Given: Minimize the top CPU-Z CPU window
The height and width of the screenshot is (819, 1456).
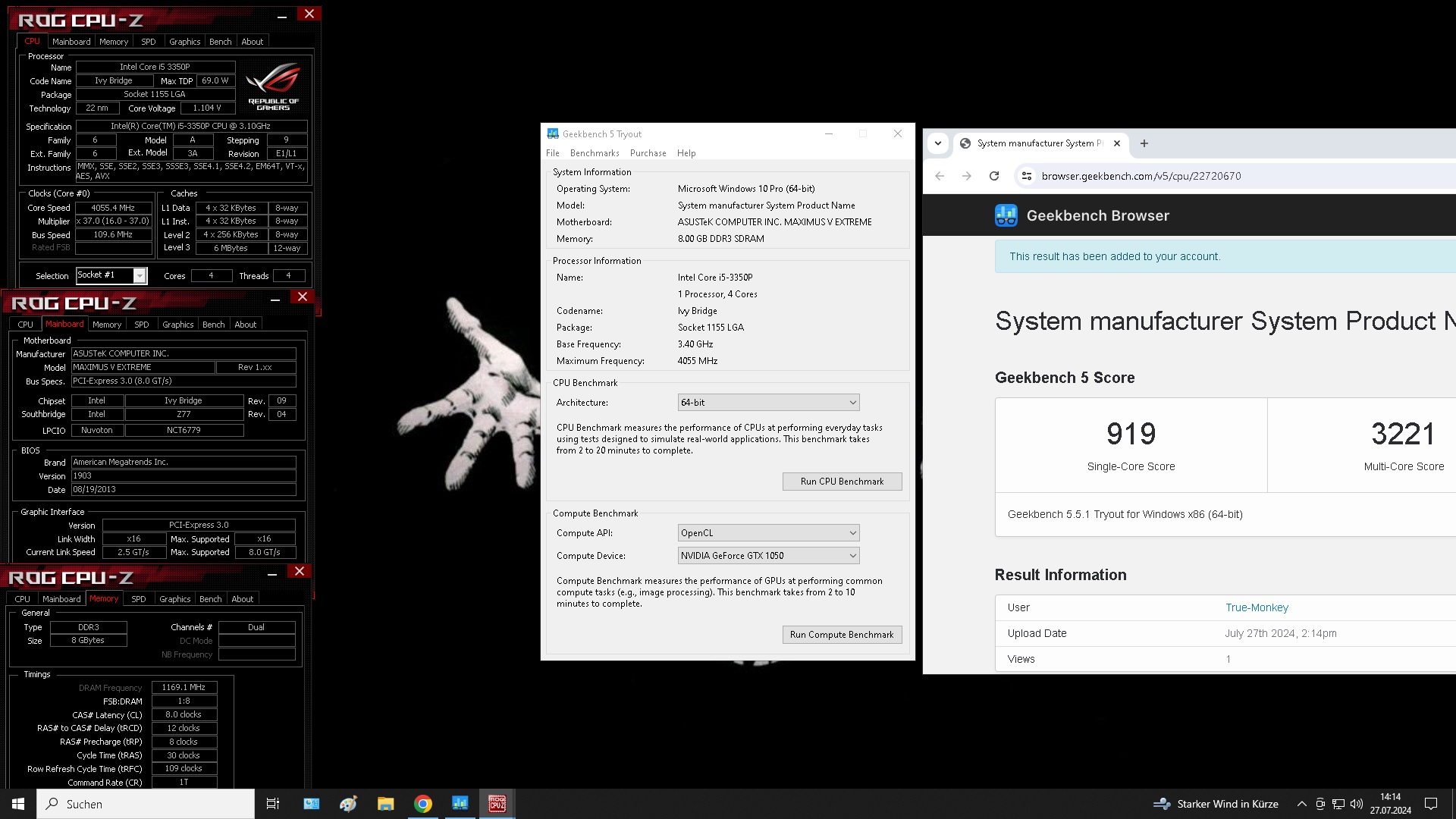Looking at the screenshot, I should coord(282,16).
